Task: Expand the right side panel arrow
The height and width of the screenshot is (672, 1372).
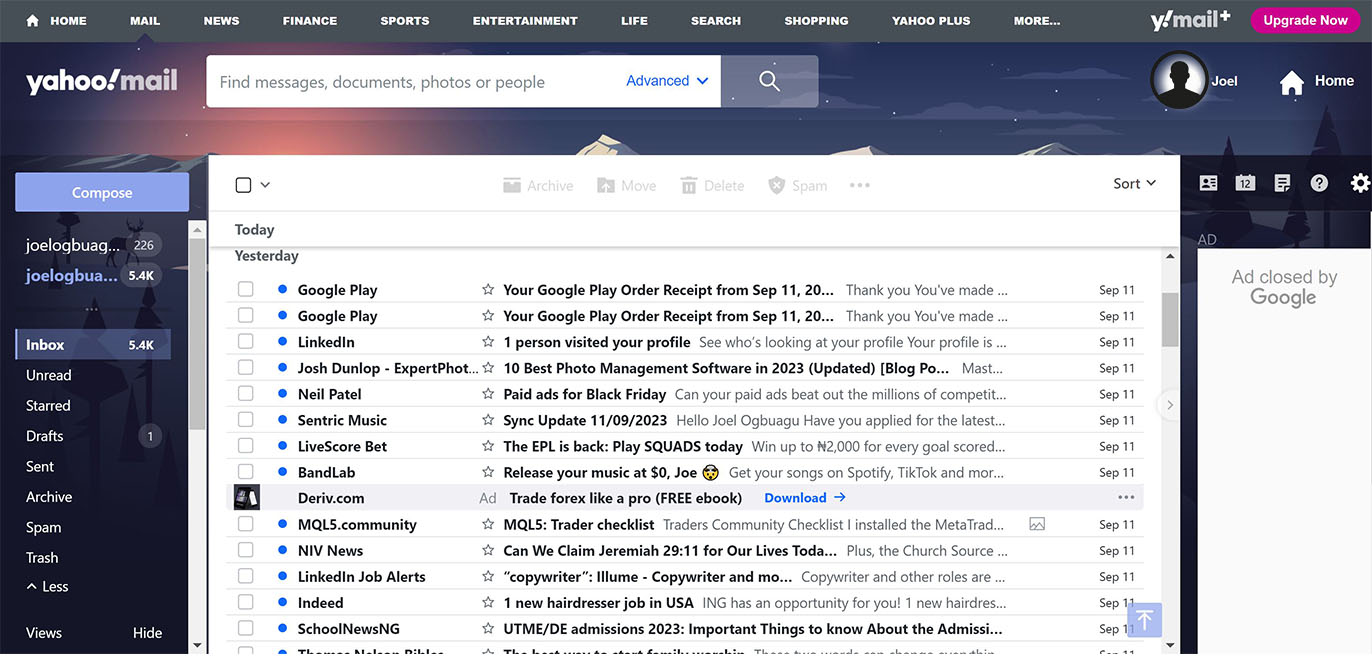Action: click(x=1169, y=405)
